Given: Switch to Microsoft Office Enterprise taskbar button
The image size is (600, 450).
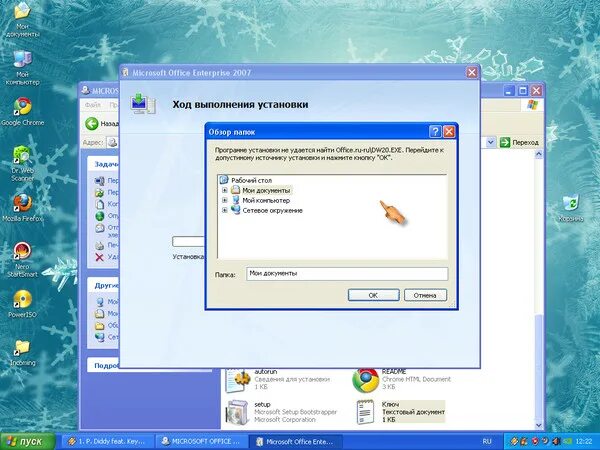Looking at the screenshot, I should pyautogui.click(x=295, y=441).
